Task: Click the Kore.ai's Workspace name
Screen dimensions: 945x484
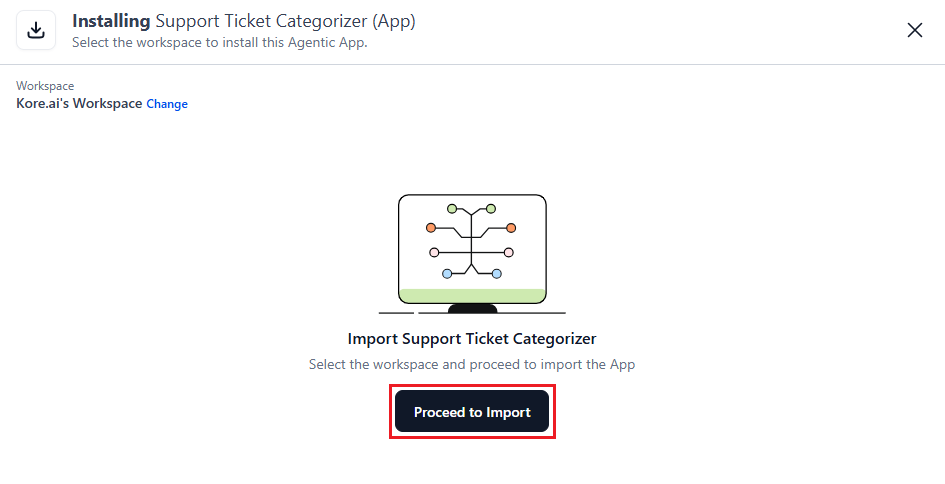Action: 79,103
